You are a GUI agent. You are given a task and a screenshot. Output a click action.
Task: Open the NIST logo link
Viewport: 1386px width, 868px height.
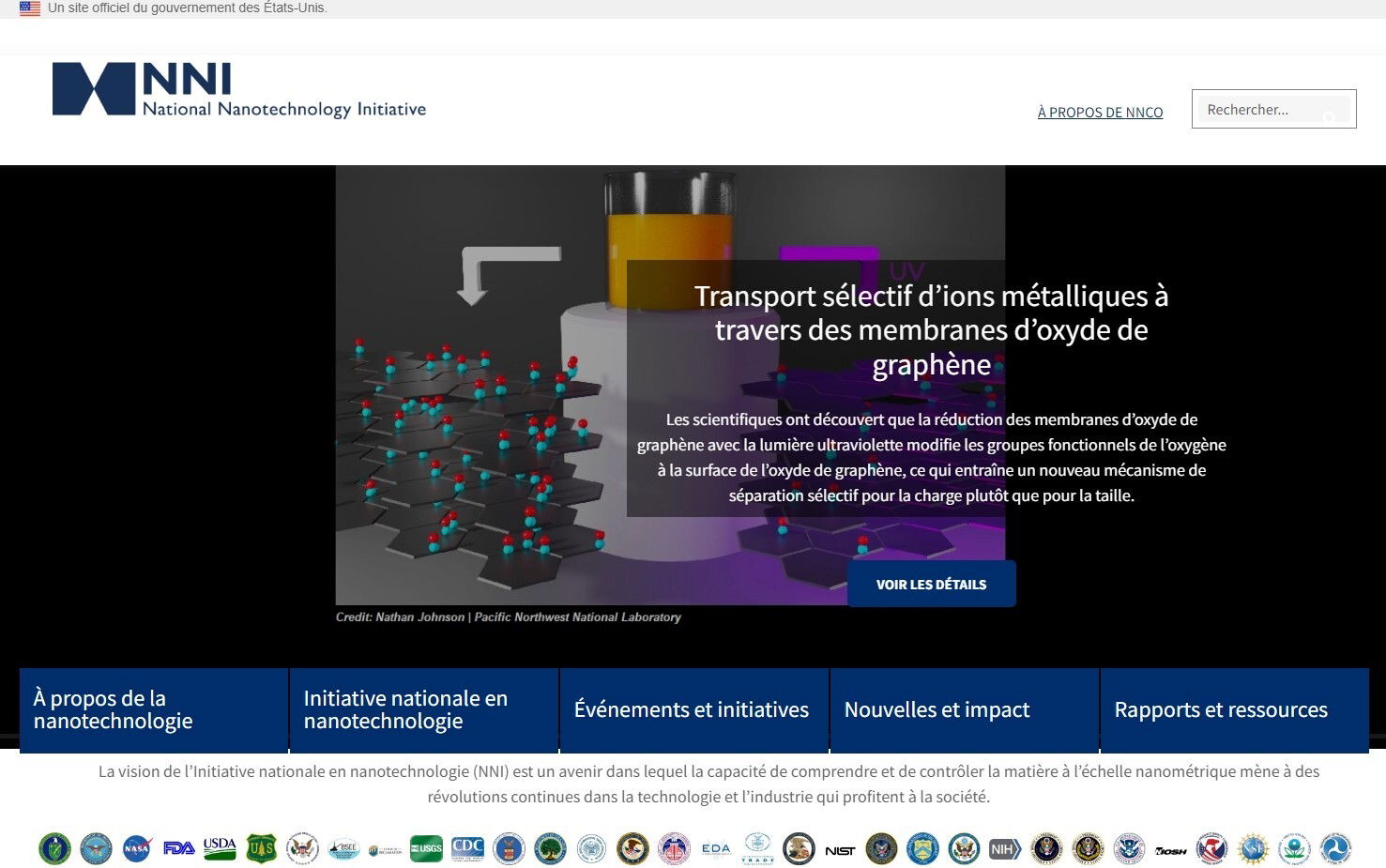[x=840, y=850]
